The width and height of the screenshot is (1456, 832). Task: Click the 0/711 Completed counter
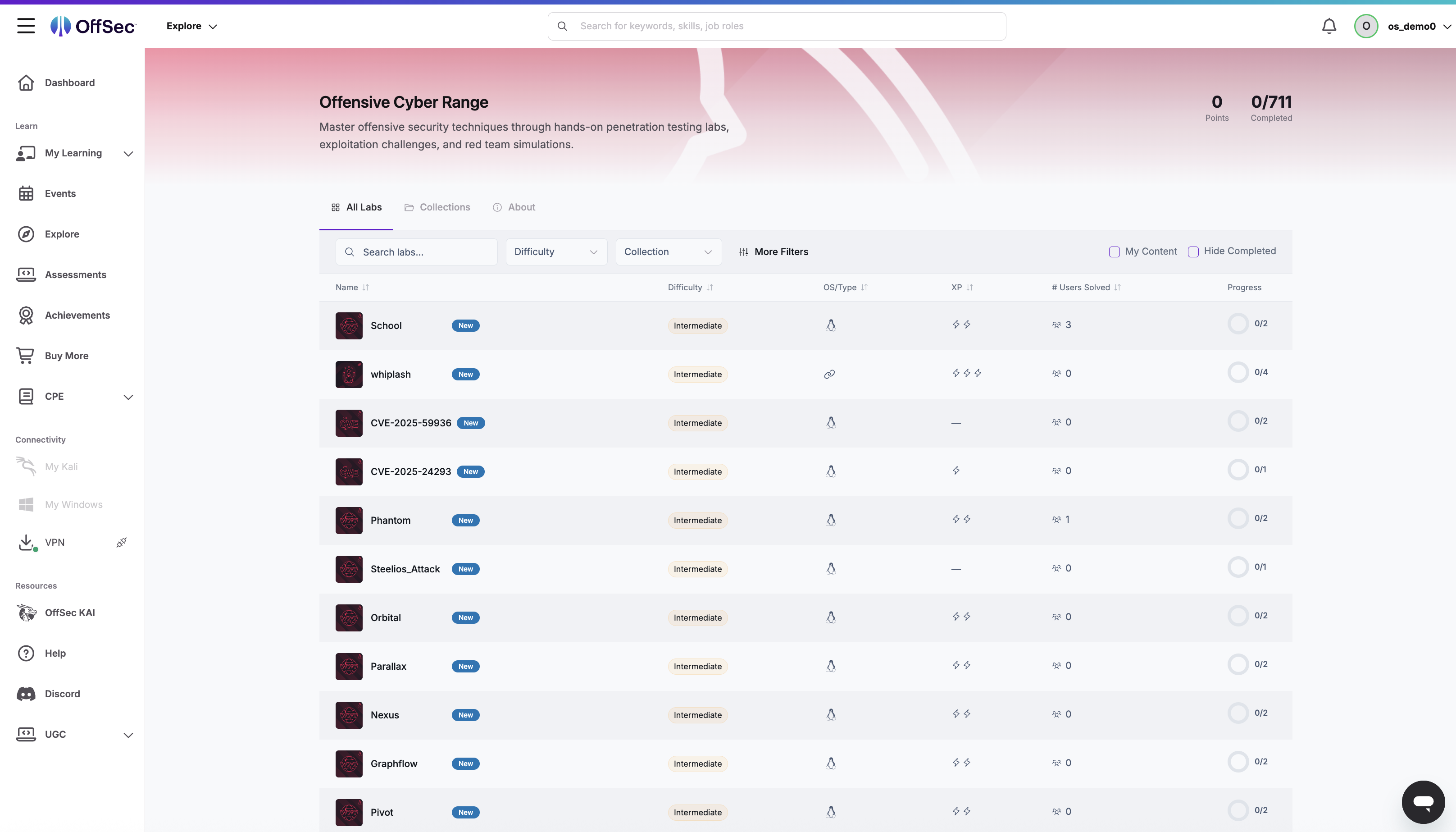point(1271,108)
